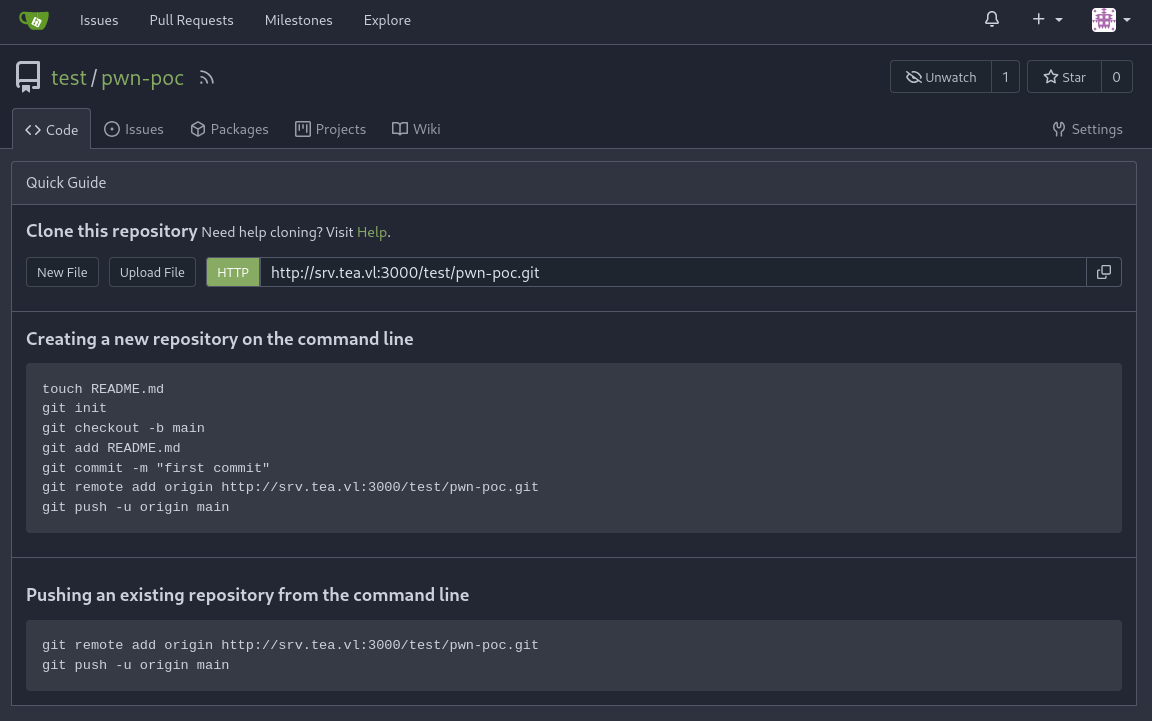Click the 'git add README.md' line

111,448
